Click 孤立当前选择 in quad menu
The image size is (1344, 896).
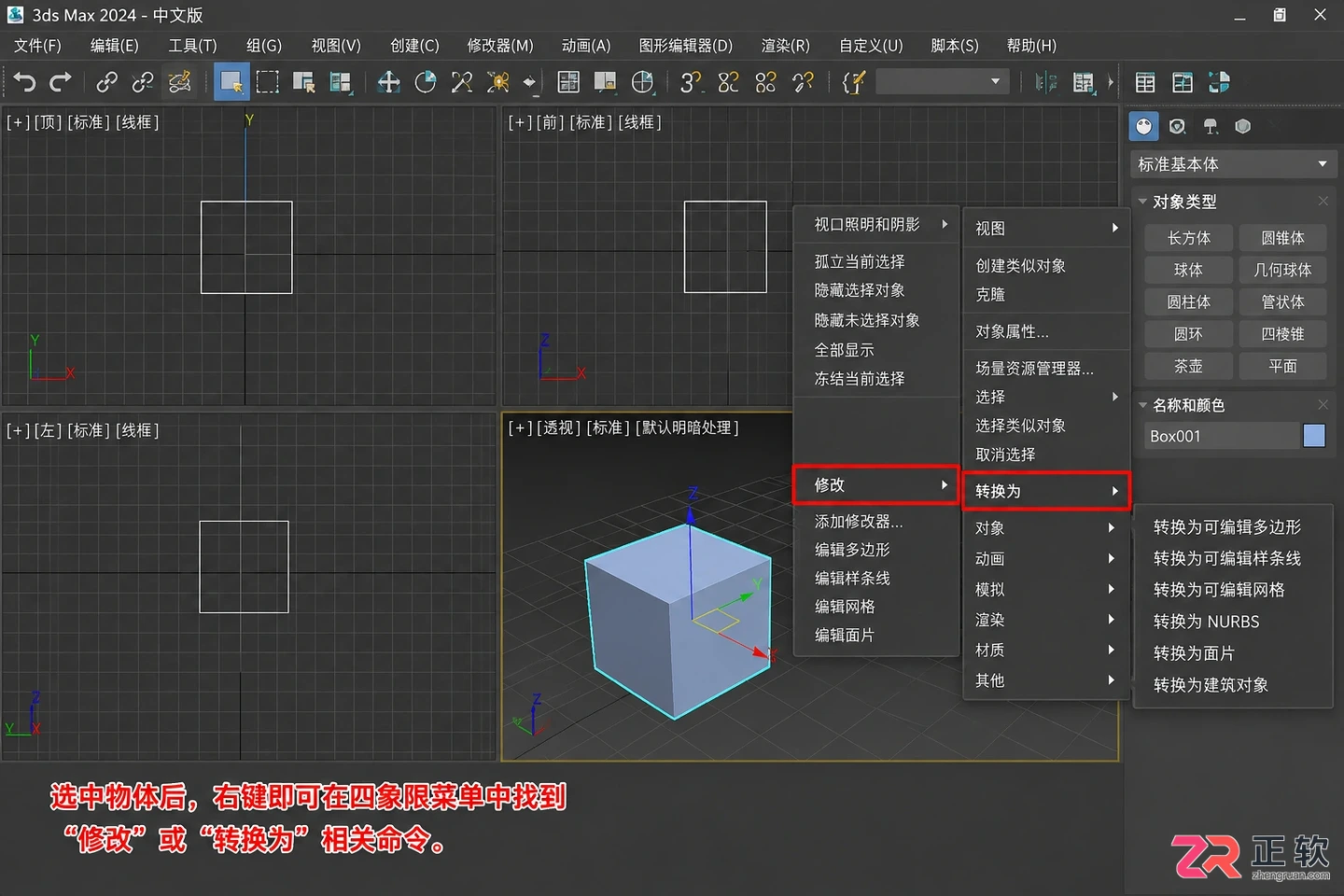click(x=860, y=261)
